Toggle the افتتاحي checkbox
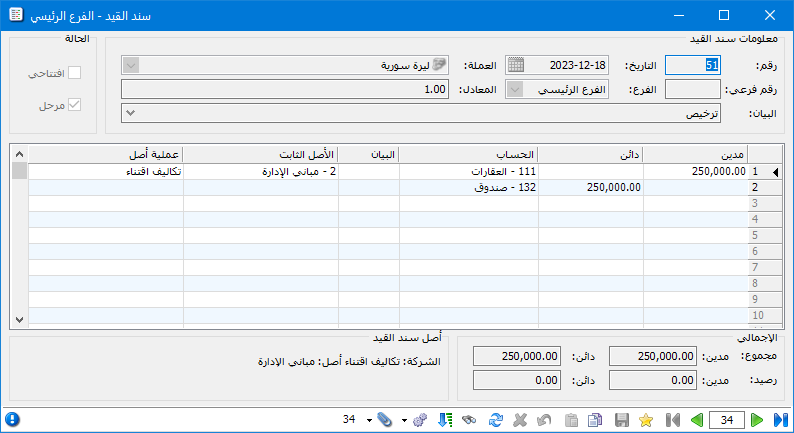This screenshot has height=433, width=794. (74, 73)
